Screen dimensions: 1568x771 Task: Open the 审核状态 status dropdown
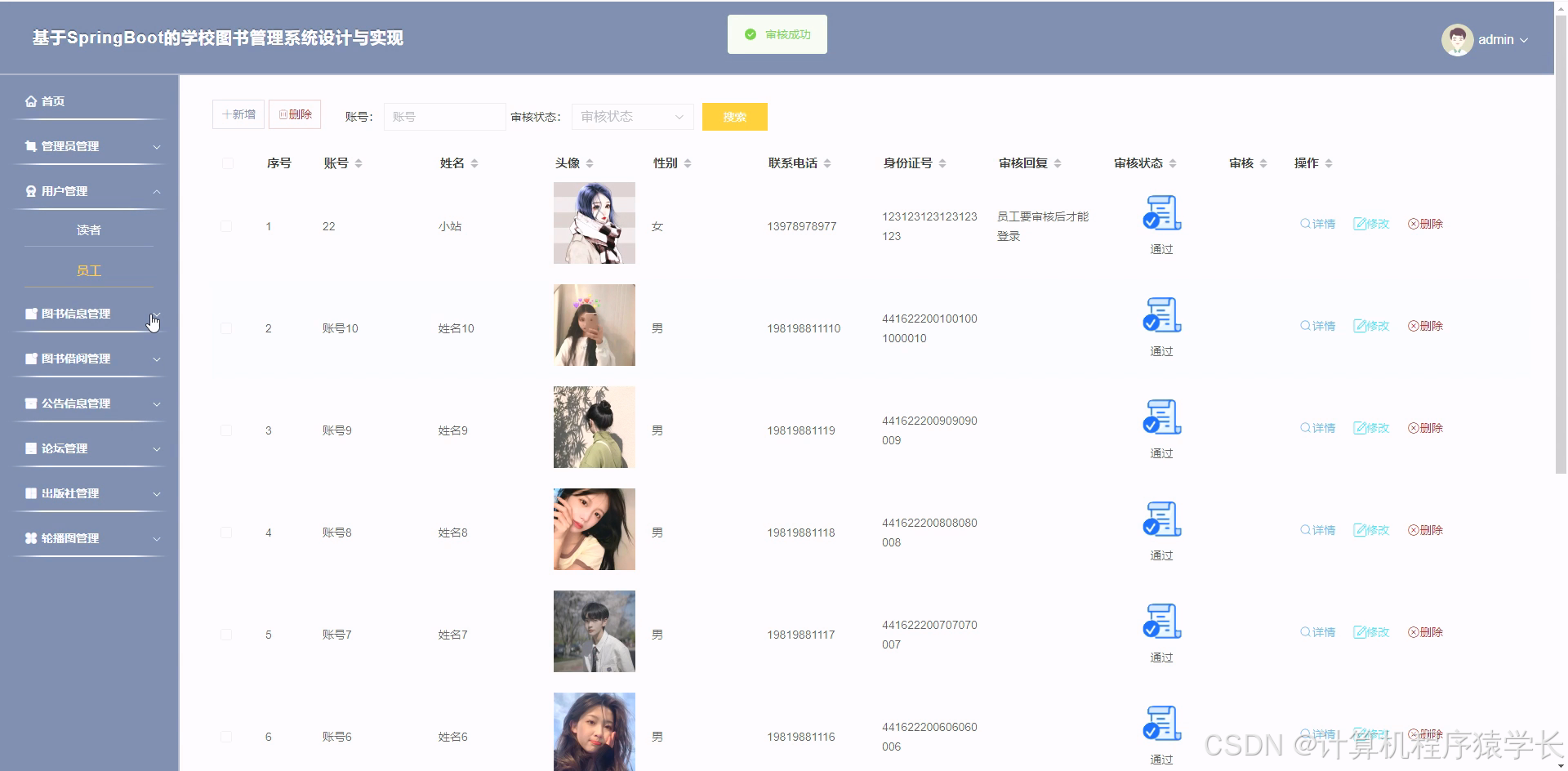tap(631, 116)
